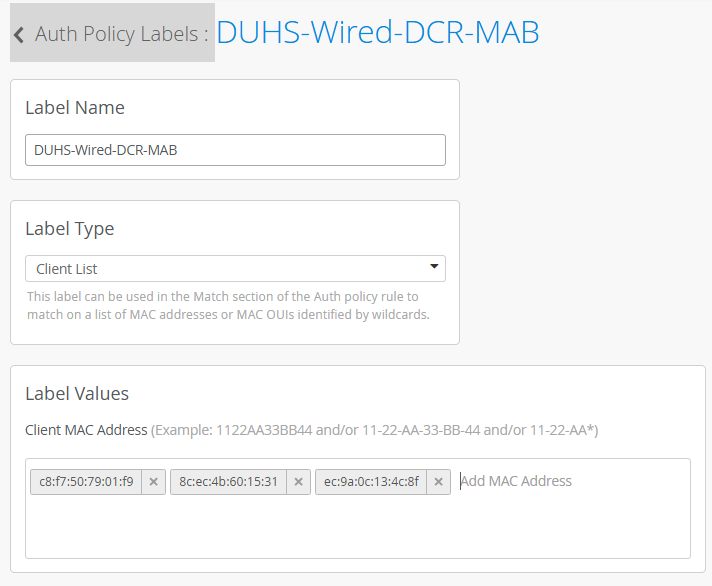
Task: Select the 8c:ec:4b:60:15:31 tag text
Action: tap(228, 482)
